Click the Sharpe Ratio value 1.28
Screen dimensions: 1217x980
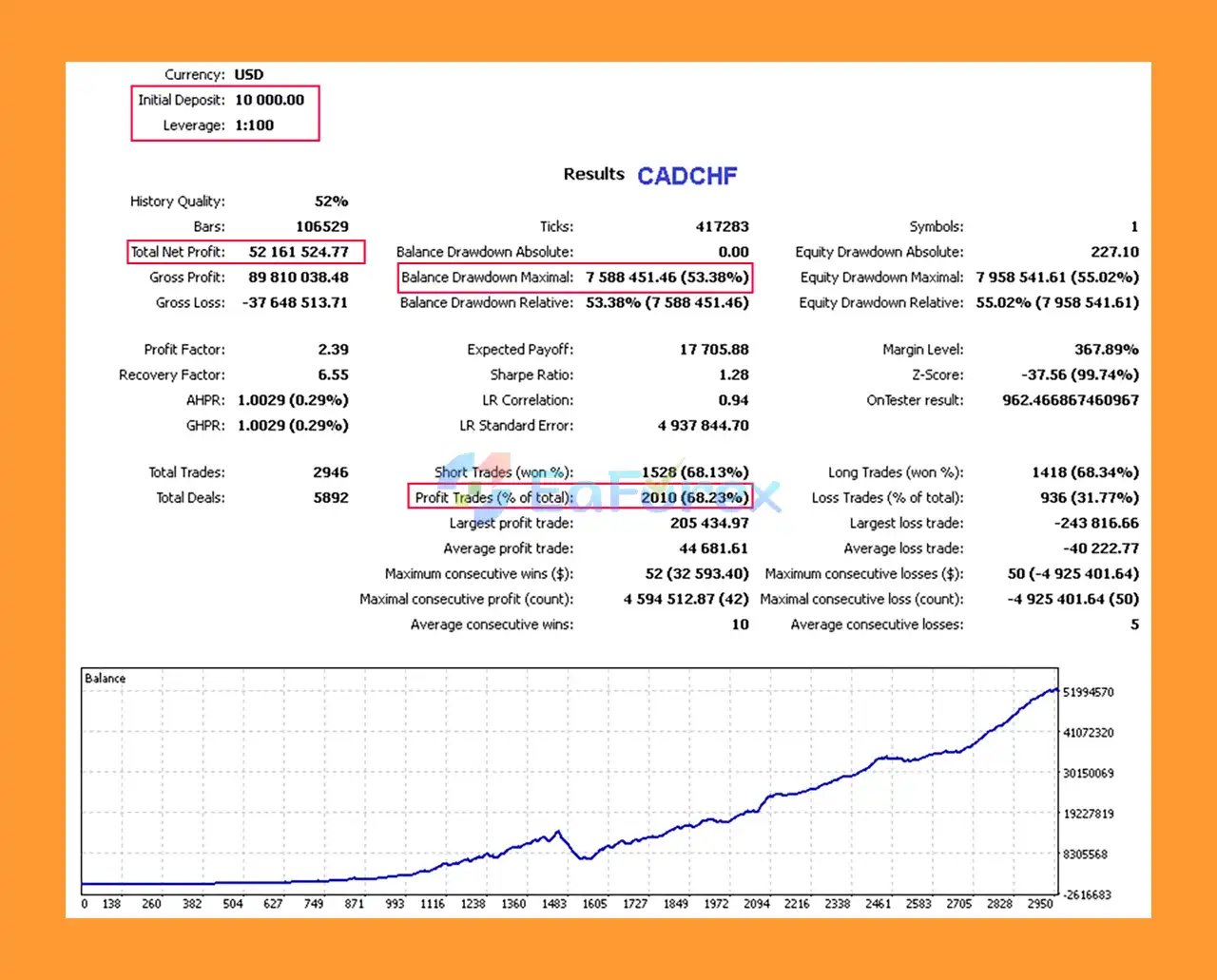pos(733,375)
